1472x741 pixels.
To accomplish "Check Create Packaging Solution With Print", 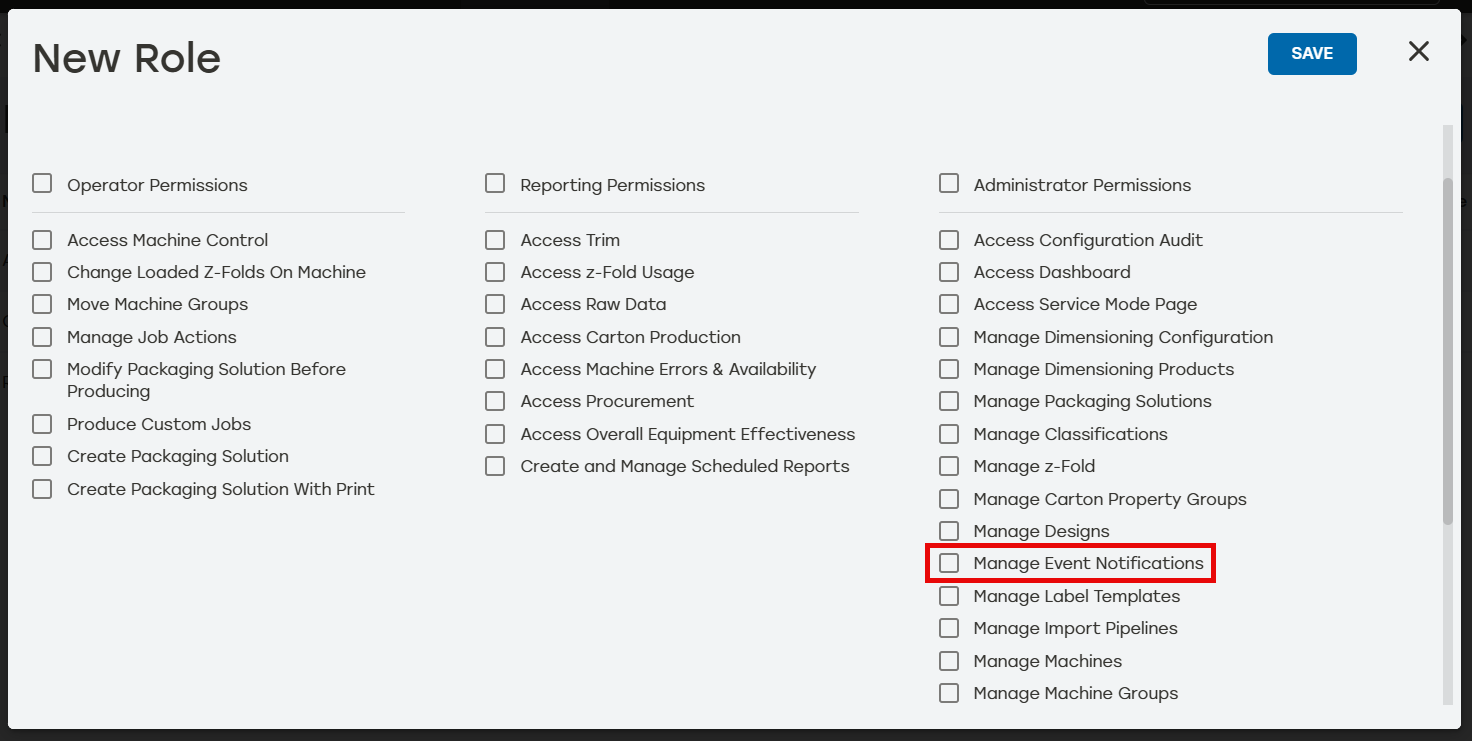I will [x=42, y=489].
